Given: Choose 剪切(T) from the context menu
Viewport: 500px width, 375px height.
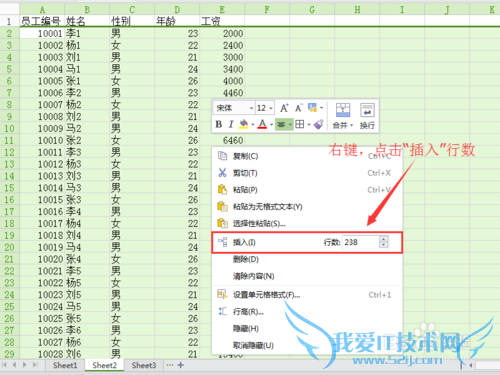Looking at the screenshot, I should click(x=307, y=173).
